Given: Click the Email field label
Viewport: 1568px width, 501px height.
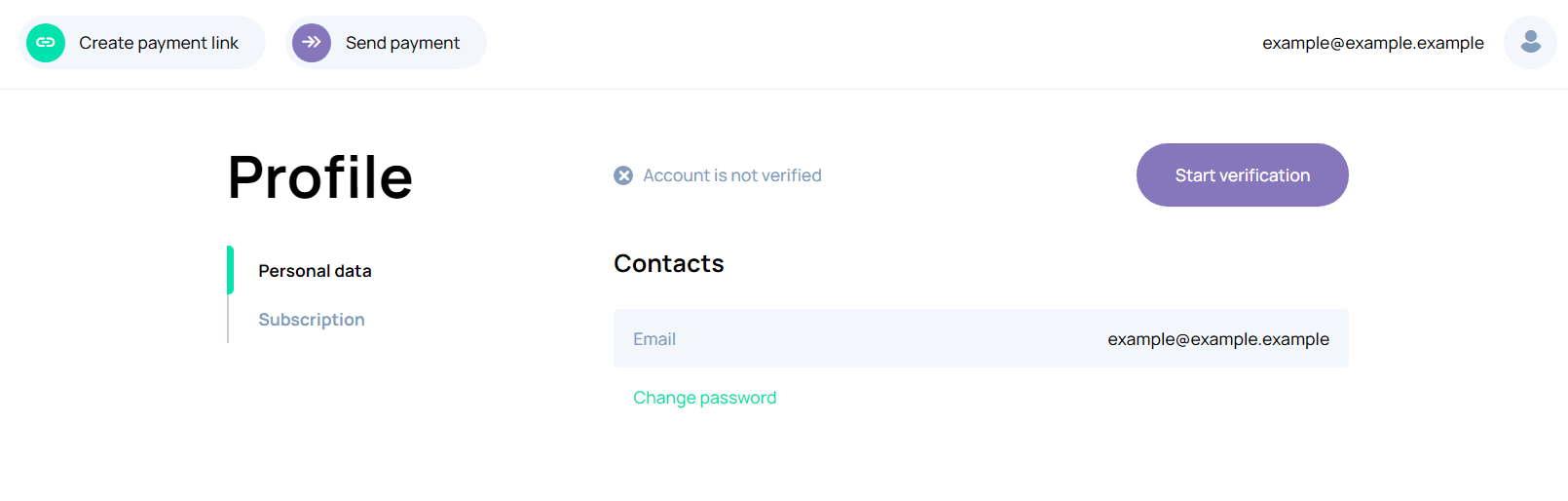Looking at the screenshot, I should [x=654, y=339].
